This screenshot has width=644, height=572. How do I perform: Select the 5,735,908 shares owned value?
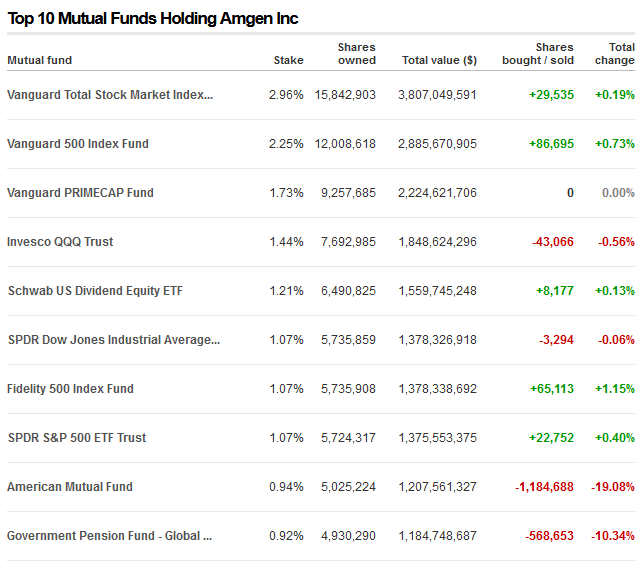[x=348, y=389]
